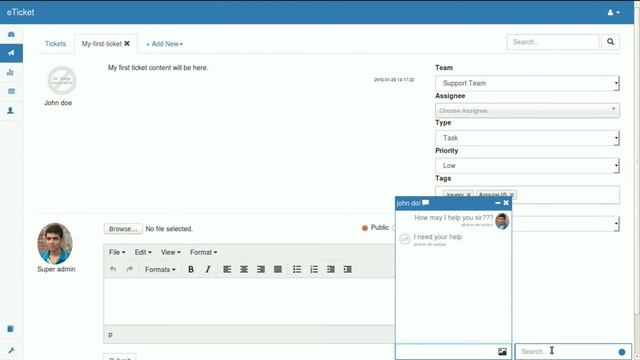Open the Type dropdown showing Task
Image resolution: width=640 pixels, height=360 pixels.
point(527,138)
